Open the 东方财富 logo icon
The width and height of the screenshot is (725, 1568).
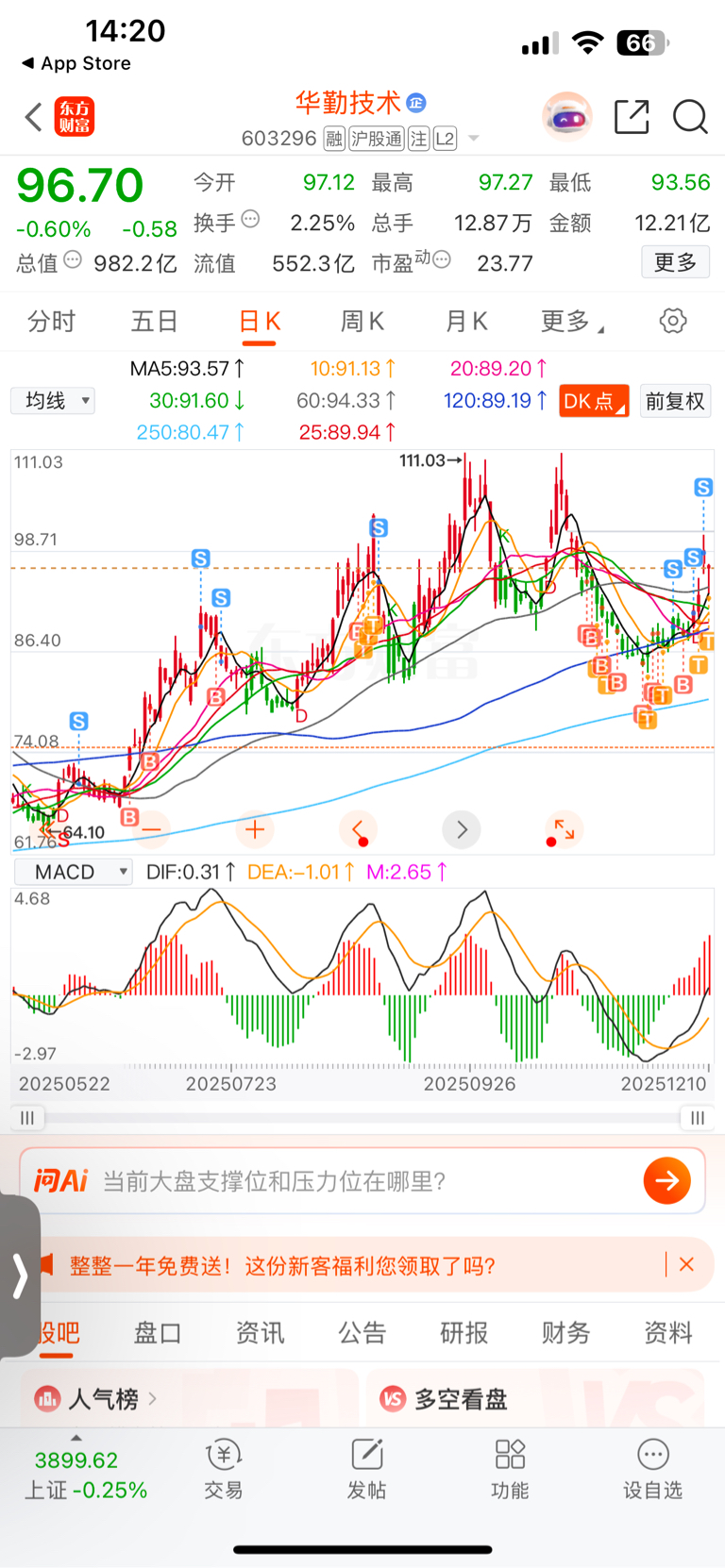point(75,117)
